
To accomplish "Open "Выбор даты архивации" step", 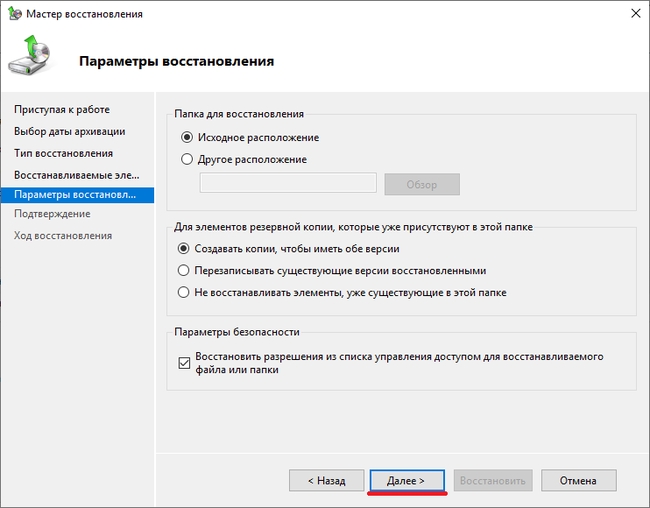I will click(x=70, y=131).
